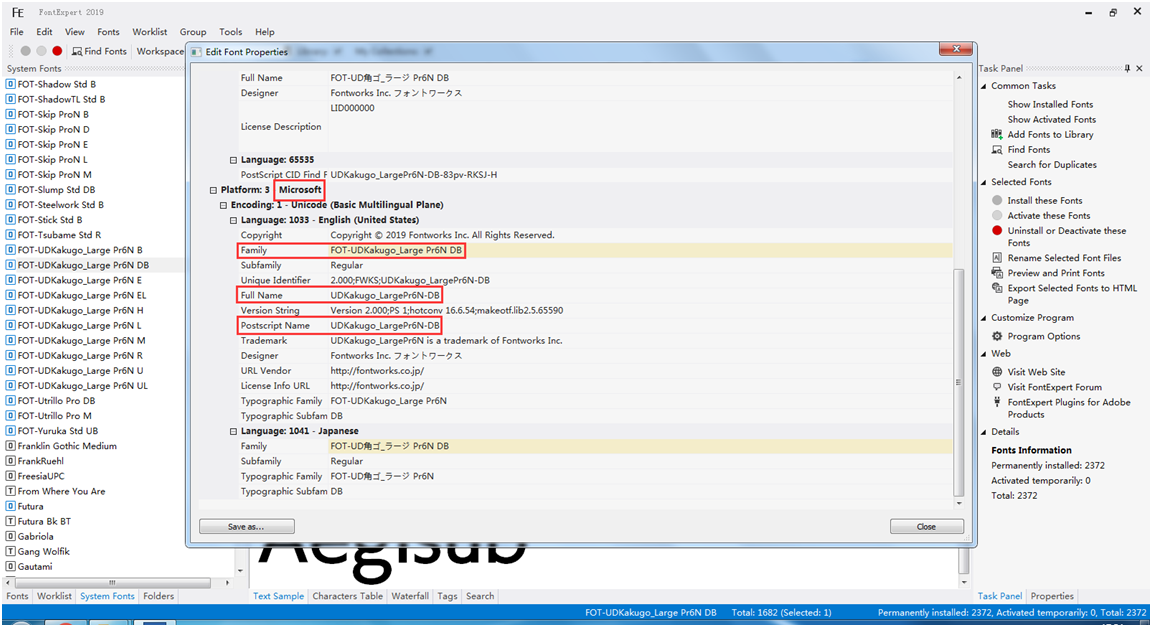Collapse the Encoding: 1 Unicode node
Image resolution: width=1152 pixels, height=627 pixels.
pyautogui.click(x=223, y=205)
